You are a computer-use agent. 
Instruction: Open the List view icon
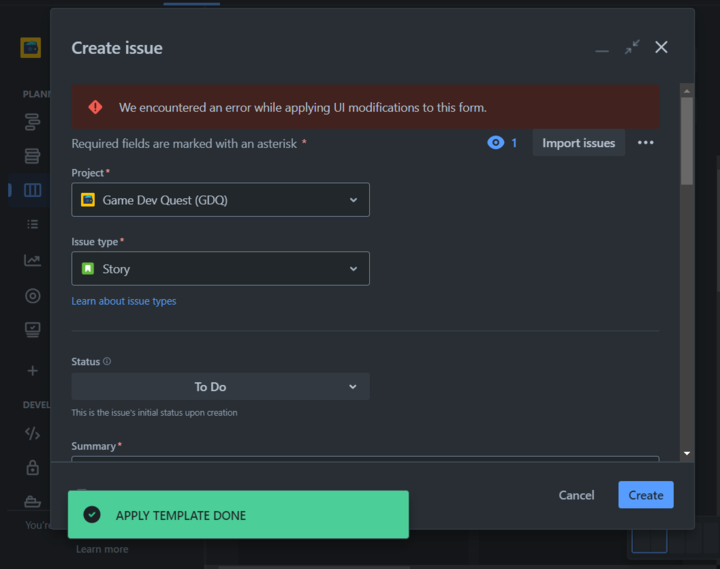pos(32,225)
